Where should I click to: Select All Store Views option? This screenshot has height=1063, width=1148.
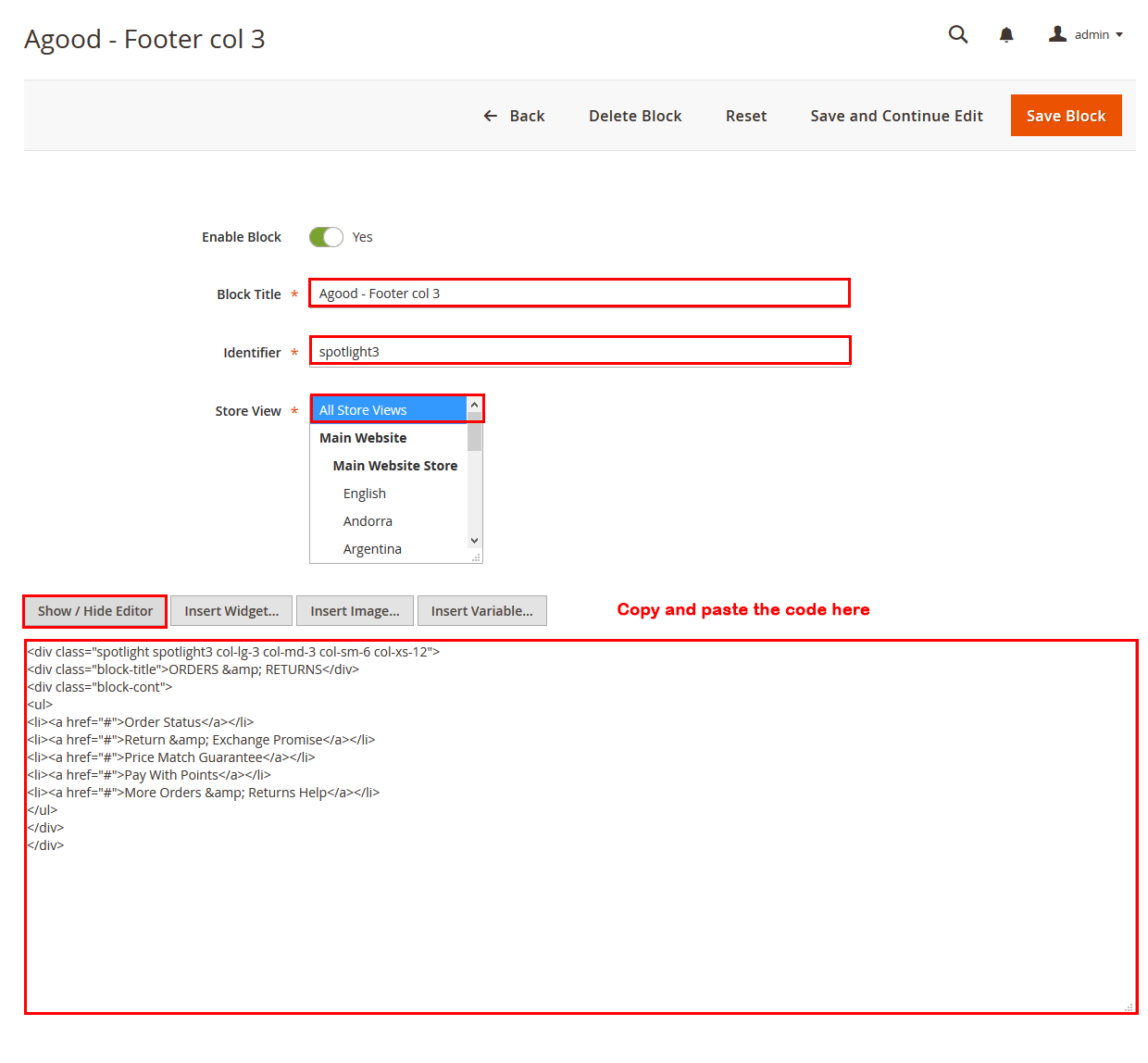[x=389, y=410]
